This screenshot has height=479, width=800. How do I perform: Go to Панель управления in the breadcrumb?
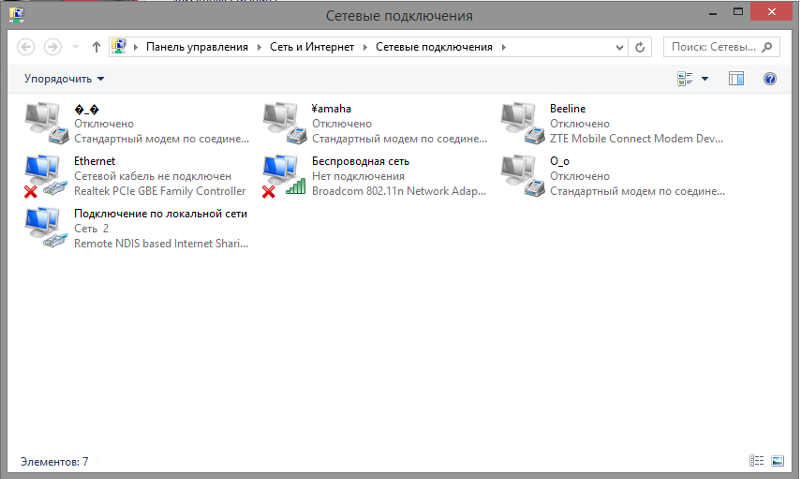coord(197,47)
